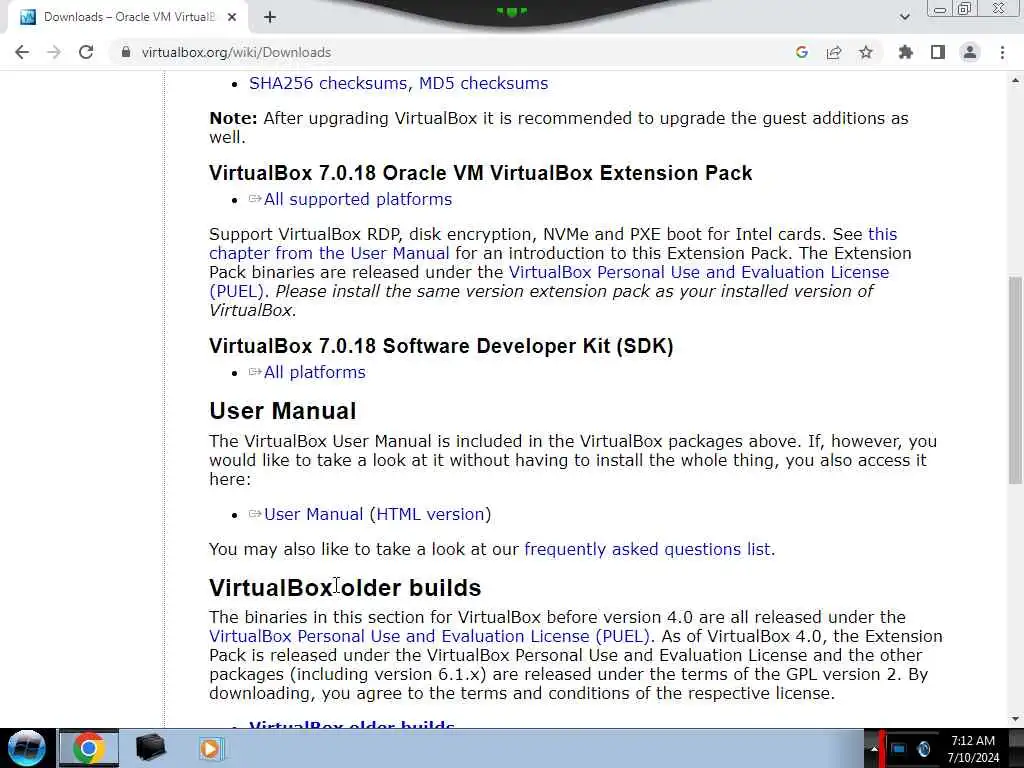Click the User Manual heading

click(x=283, y=411)
